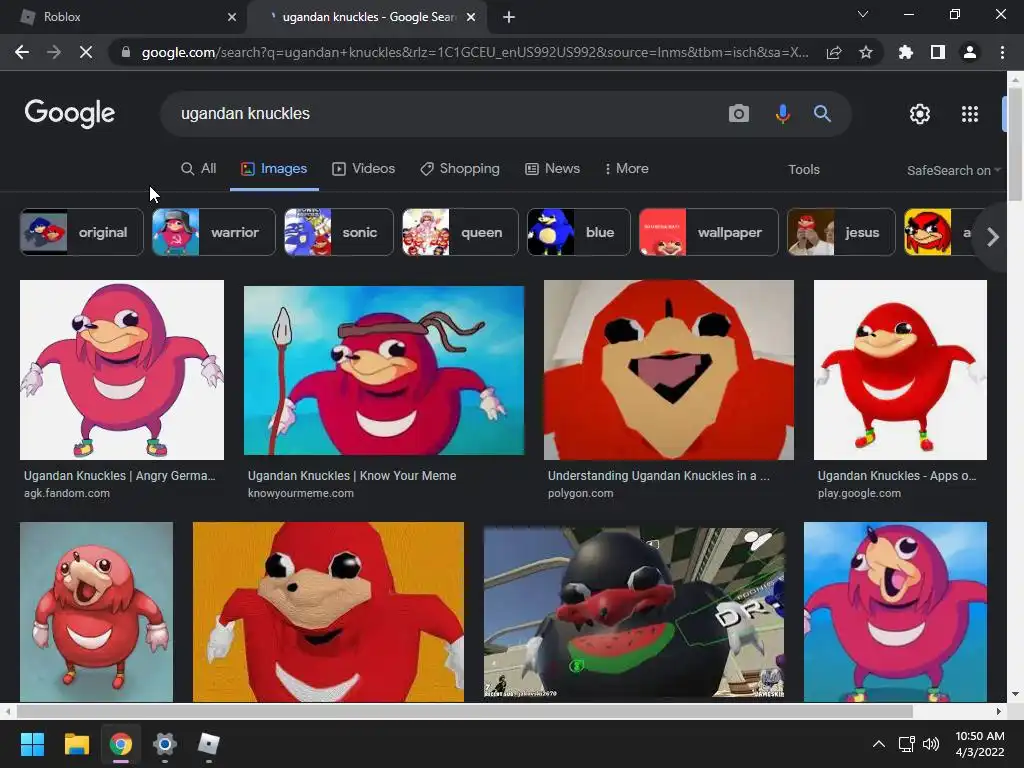Open Ugandan Knuckles - Apps link
The image size is (1024, 768).
coord(897,476)
